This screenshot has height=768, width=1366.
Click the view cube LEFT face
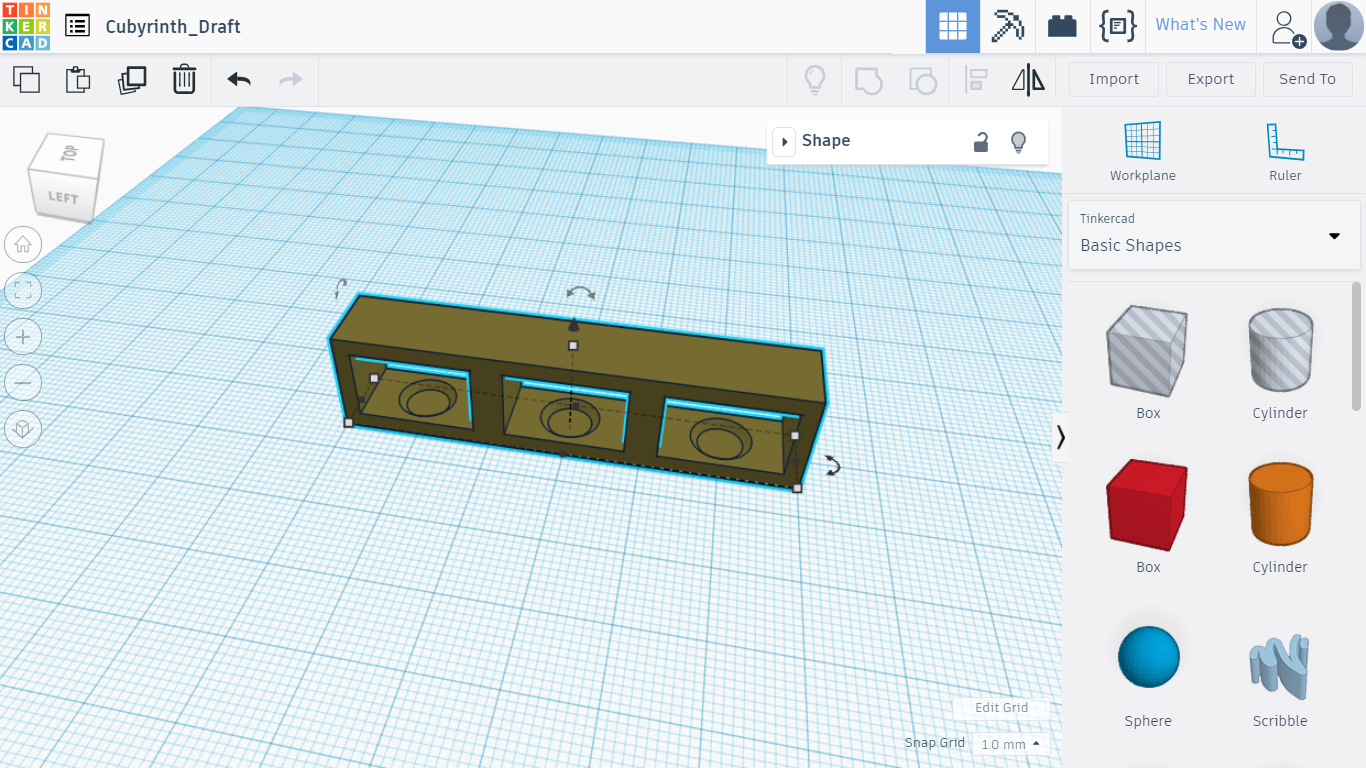pyautogui.click(x=62, y=196)
